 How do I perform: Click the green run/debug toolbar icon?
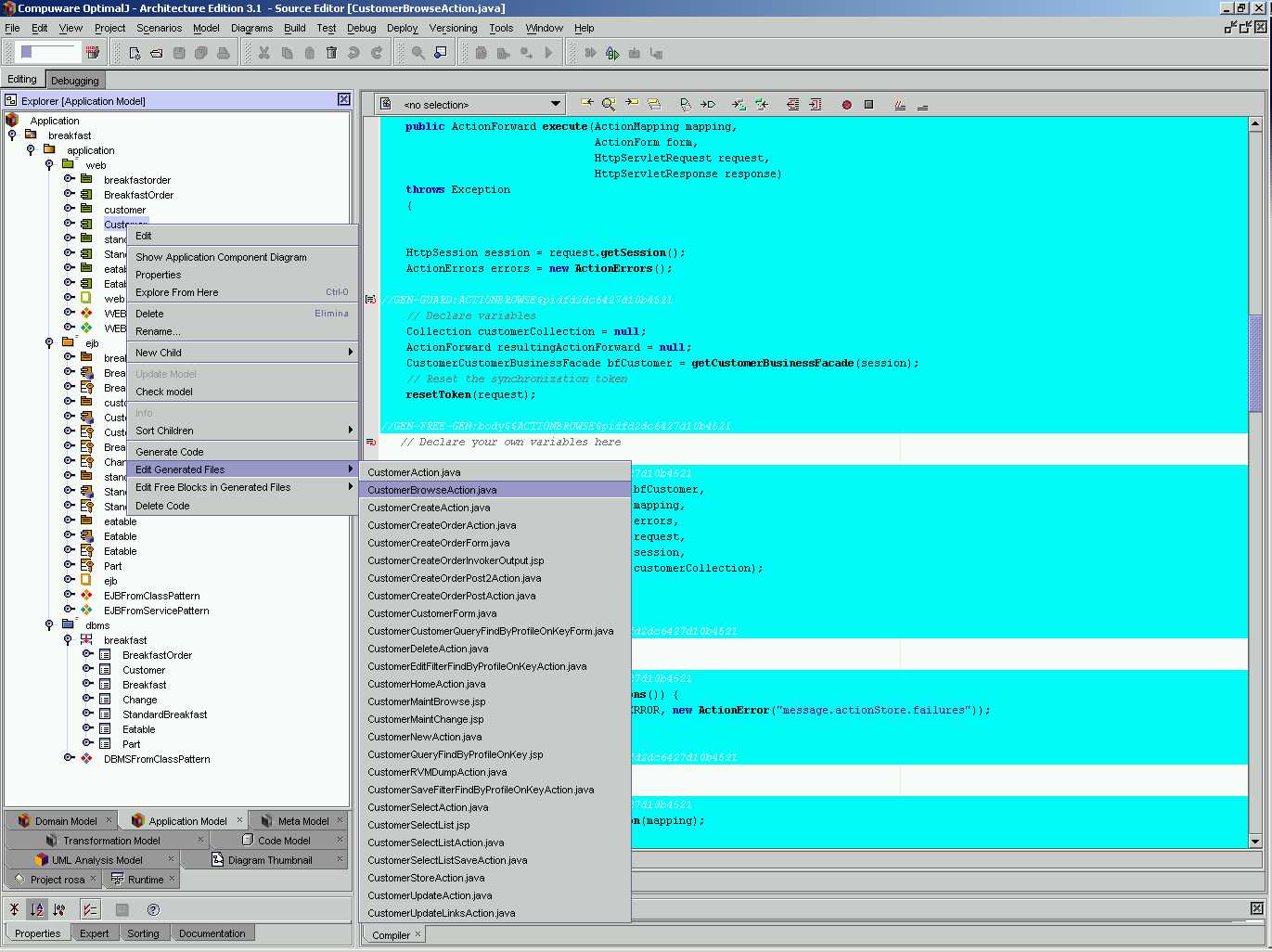point(612,53)
